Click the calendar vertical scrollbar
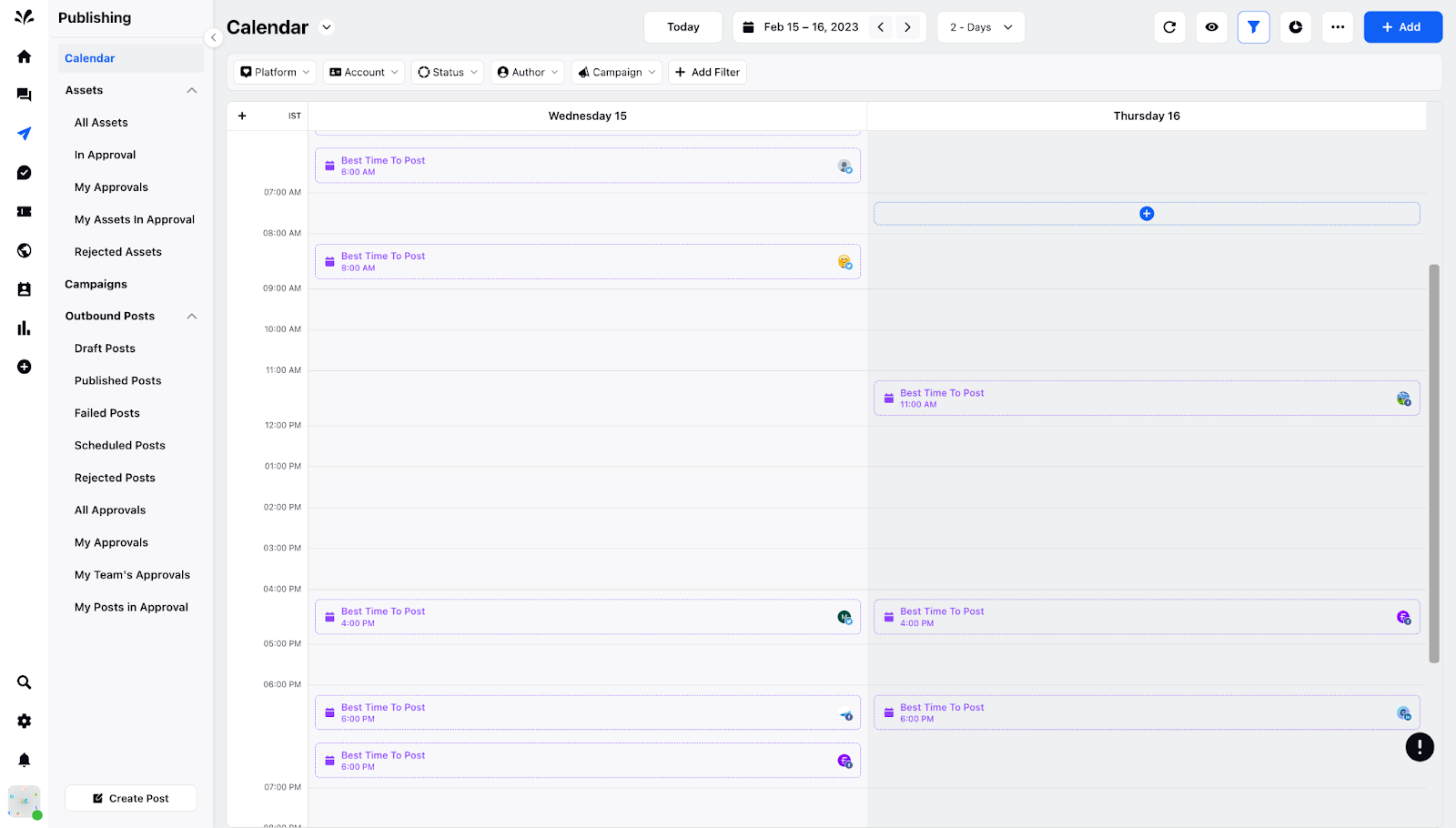1456x828 pixels. tap(1434, 464)
